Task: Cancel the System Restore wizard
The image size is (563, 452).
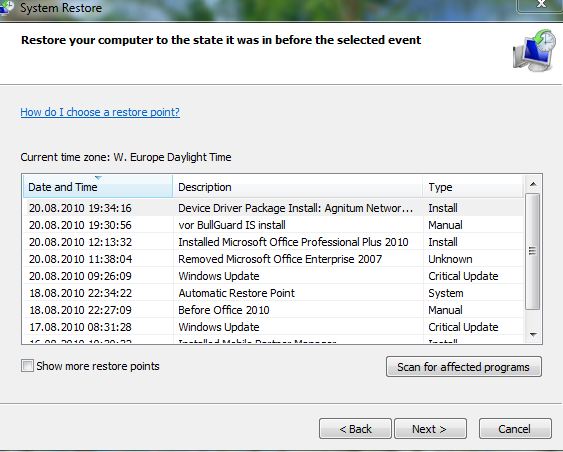Action: click(x=515, y=429)
